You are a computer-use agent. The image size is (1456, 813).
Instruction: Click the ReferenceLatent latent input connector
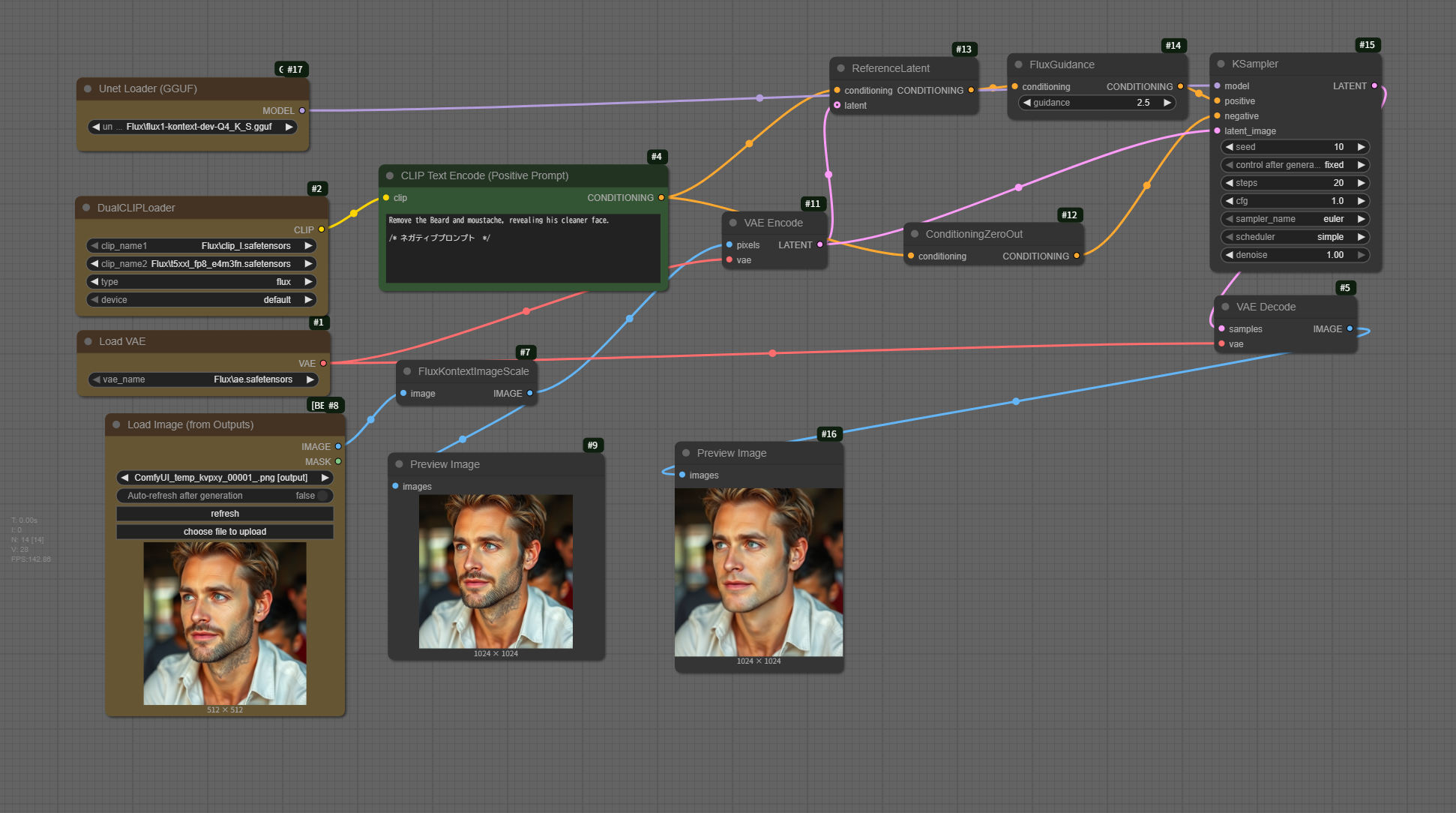pyautogui.click(x=837, y=105)
